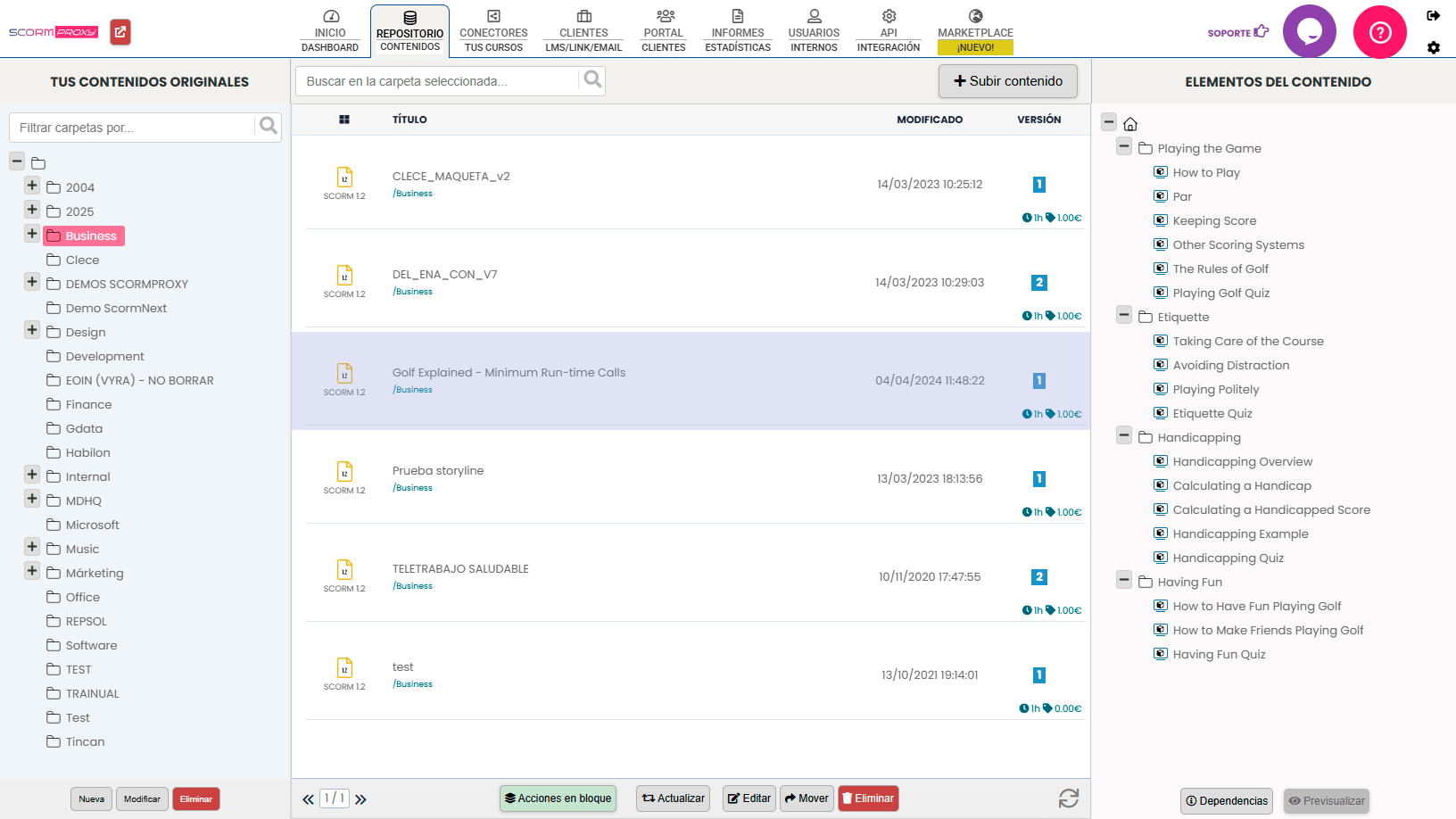Select Calculating a Handicapped Score item
This screenshot has width=1456, height=819.
pyautogui.click(x=1271, y=509)
